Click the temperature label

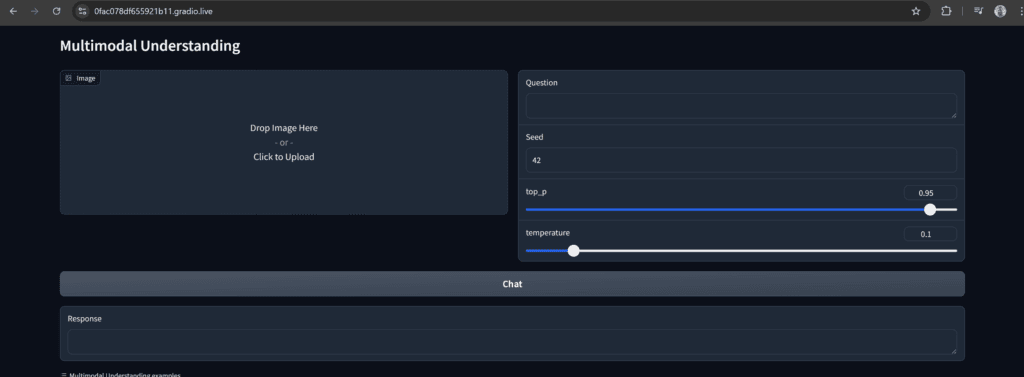point(547,233)
